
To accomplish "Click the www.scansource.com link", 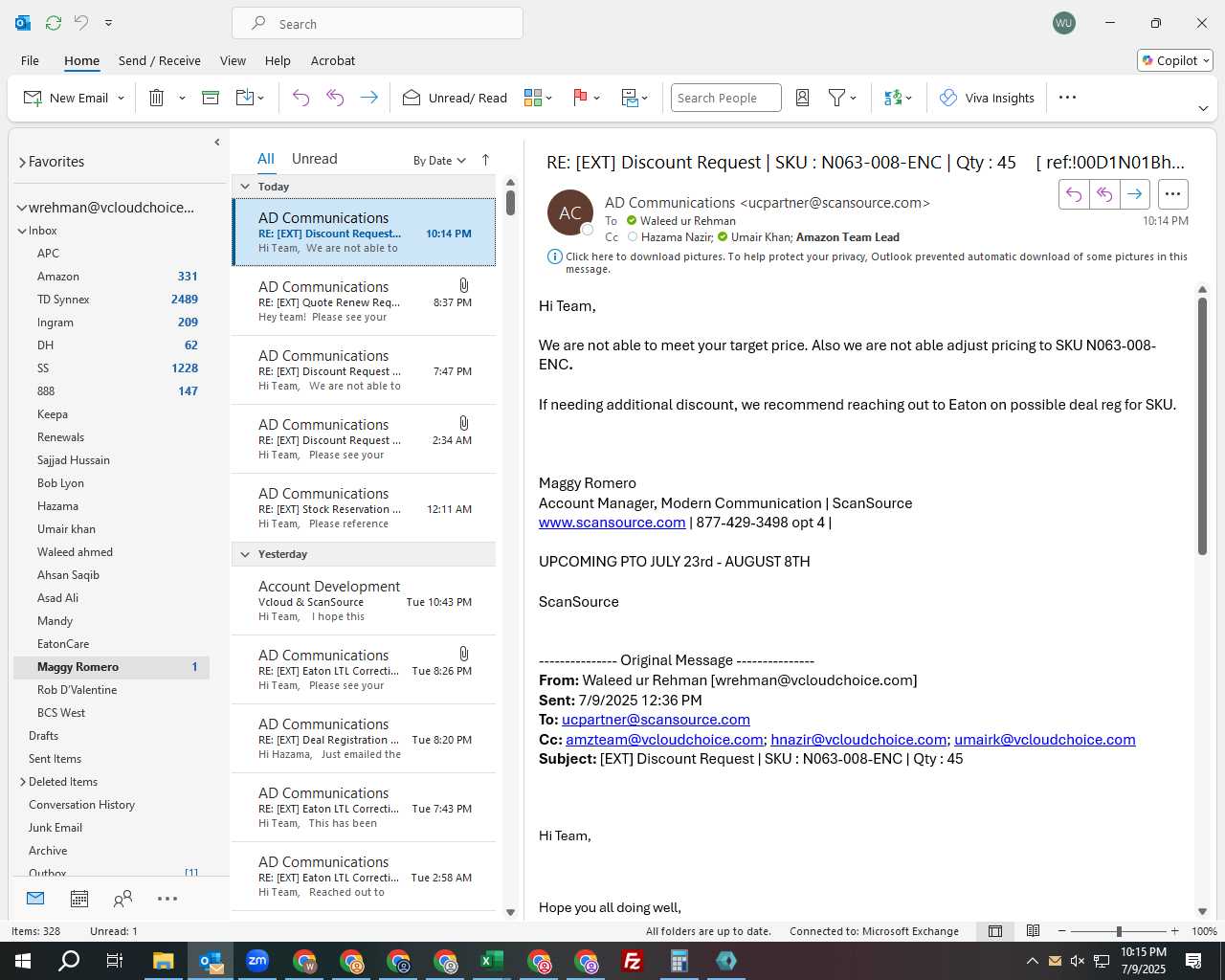I will (612, 523).
